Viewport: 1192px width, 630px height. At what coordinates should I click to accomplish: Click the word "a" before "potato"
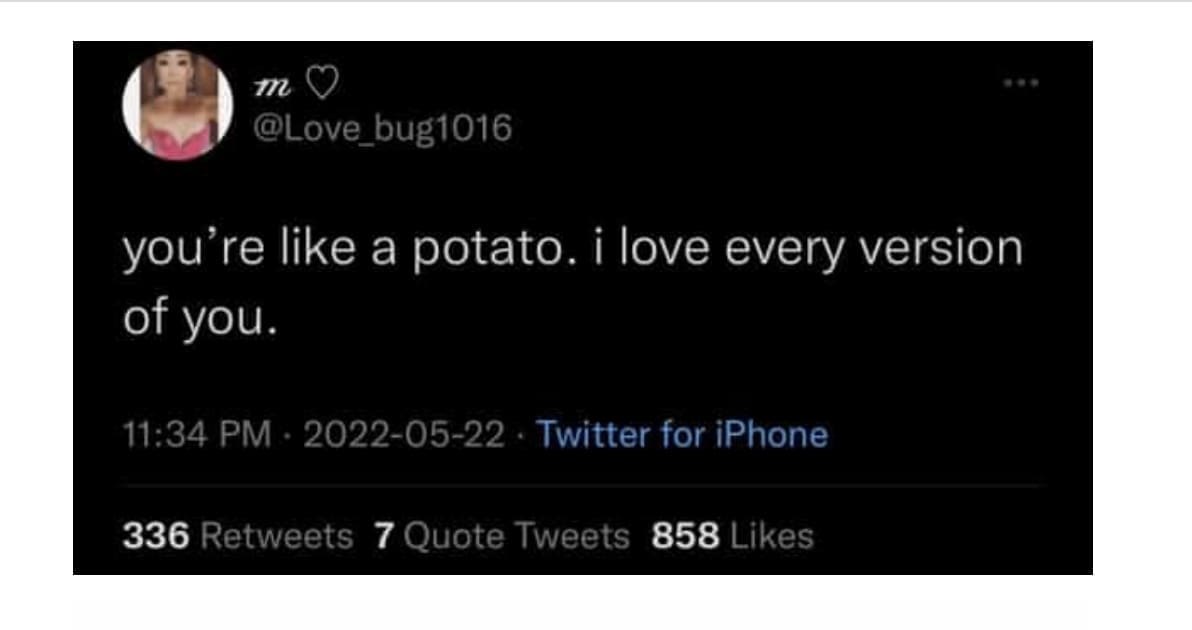pyautogui.click(x=383, y=250)
